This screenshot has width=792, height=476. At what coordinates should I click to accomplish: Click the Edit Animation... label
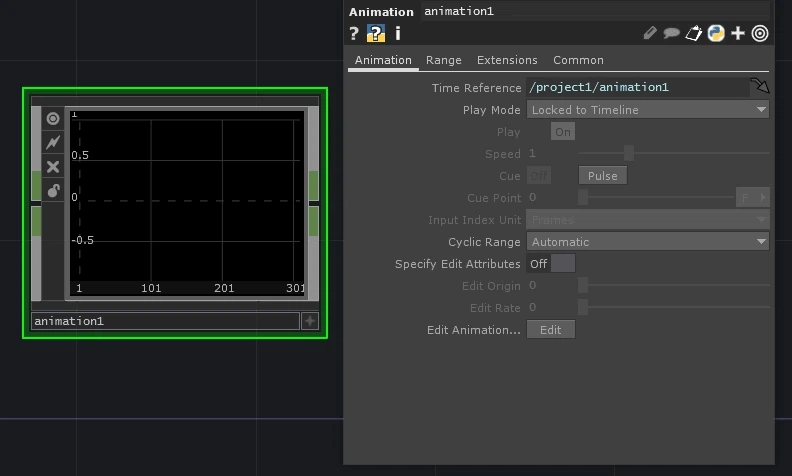(x=473, y=330)
